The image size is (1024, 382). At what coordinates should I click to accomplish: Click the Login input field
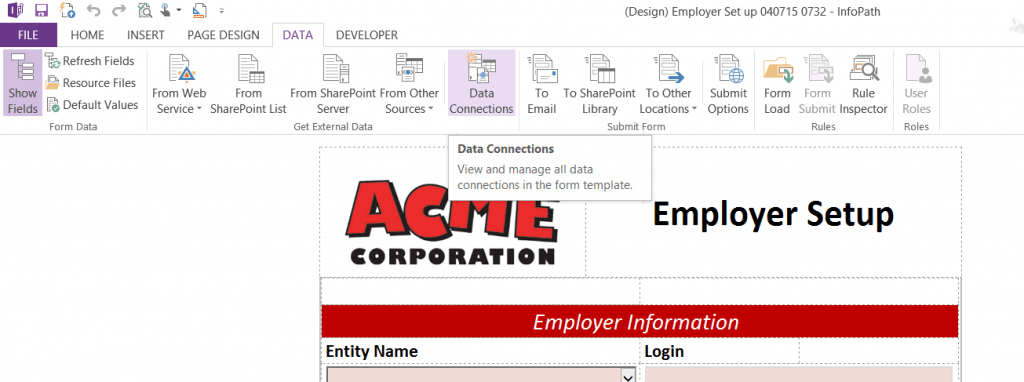pos(799,375)
